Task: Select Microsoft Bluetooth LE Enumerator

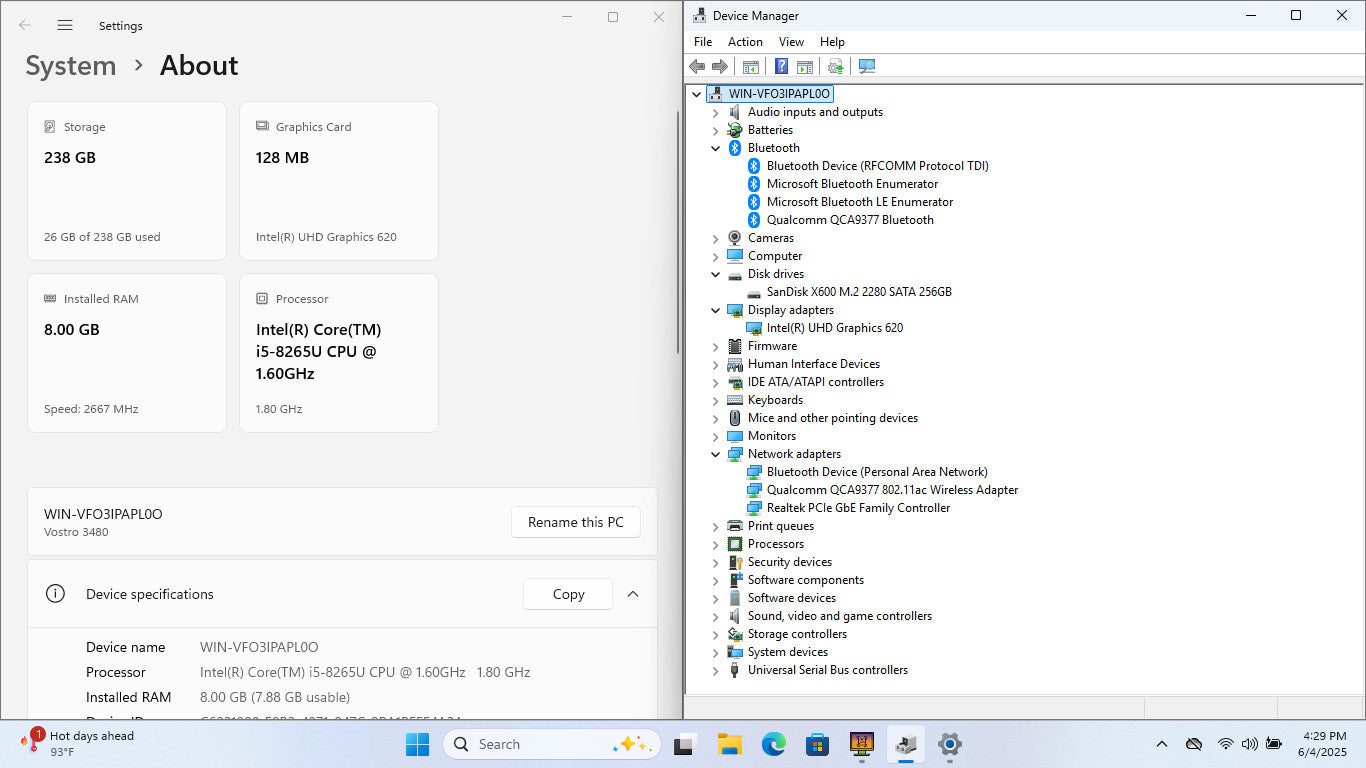Action: (860, 202)
